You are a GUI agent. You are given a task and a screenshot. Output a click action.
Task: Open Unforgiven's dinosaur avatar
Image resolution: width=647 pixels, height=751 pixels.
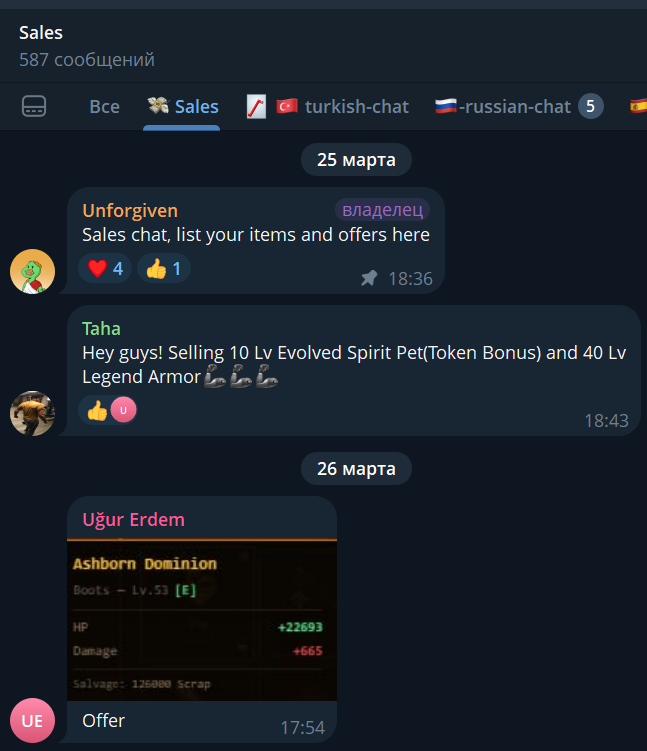coord(33,271)
